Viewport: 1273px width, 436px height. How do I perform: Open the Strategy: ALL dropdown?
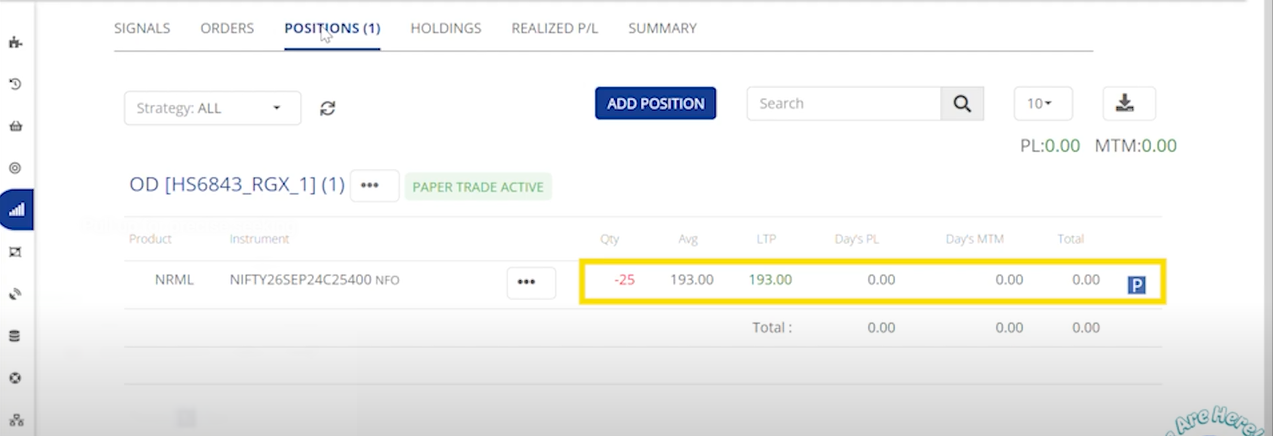click(x=212, y=108)
